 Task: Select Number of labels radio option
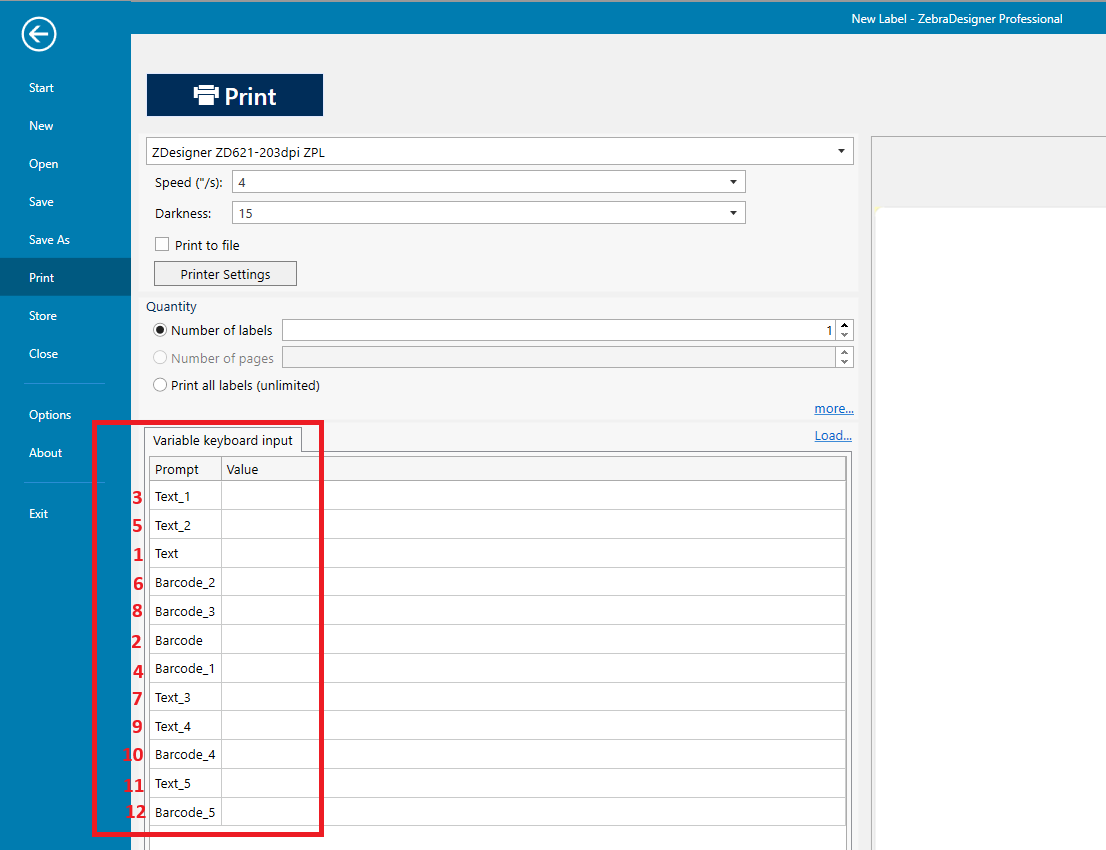[x=160, y=330]
